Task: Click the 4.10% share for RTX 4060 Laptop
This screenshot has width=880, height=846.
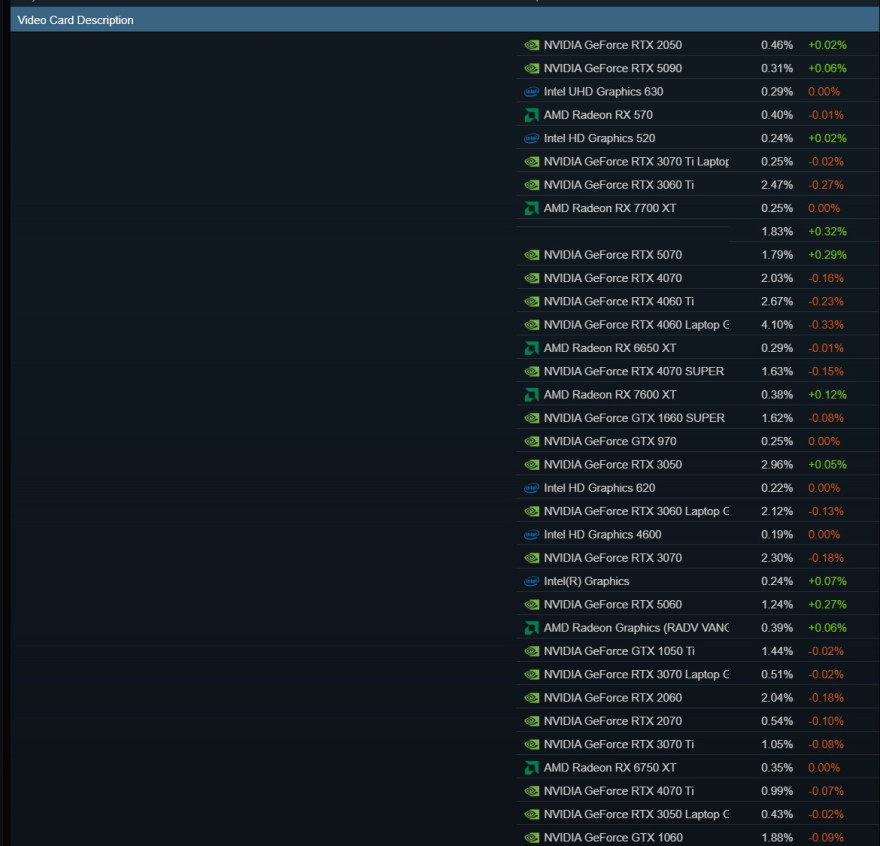Action: point(776,325)
